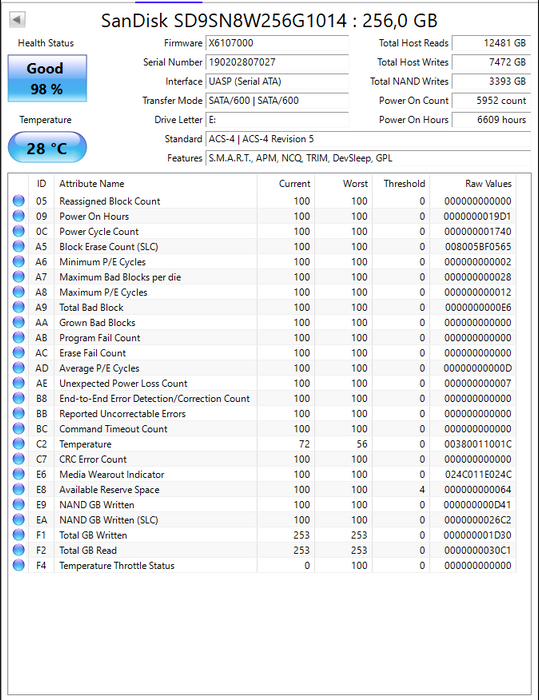
Task: Click the raw value 0000000019D1
Action: coord(477,217)
